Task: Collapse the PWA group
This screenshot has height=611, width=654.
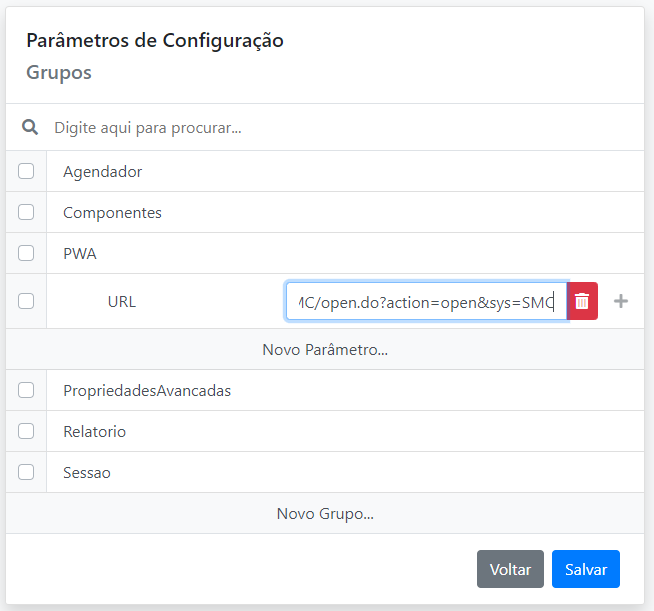Action: pyautogui.click(x=80, y=254)
